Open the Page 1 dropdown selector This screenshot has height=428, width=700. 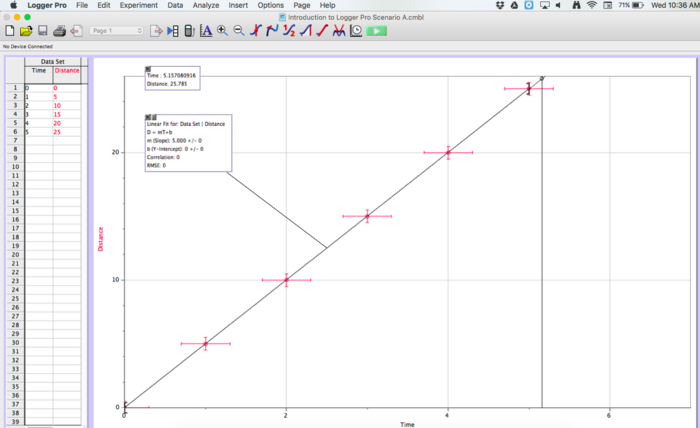(x=116, y=31)
